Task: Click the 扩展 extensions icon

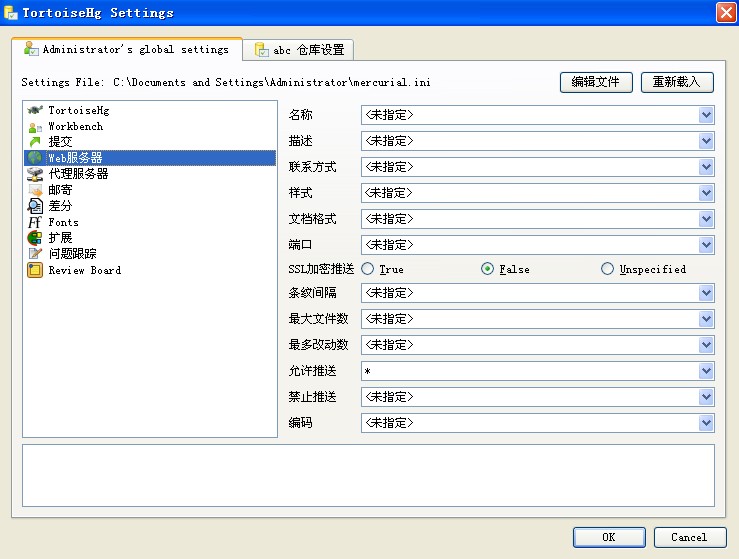Action: point(35,238)
